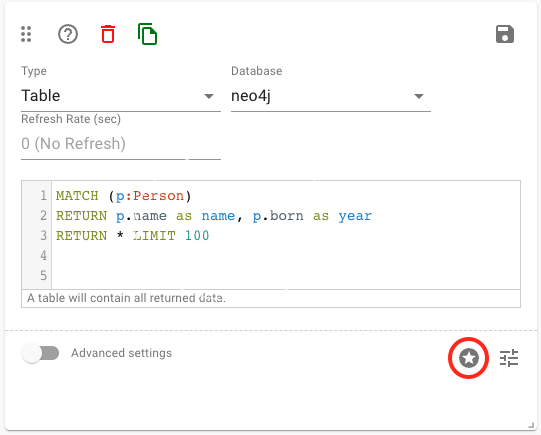The image size is (541, 435).
Task: Click line 1 MATCH query text
Action: [x=124, y=196]
